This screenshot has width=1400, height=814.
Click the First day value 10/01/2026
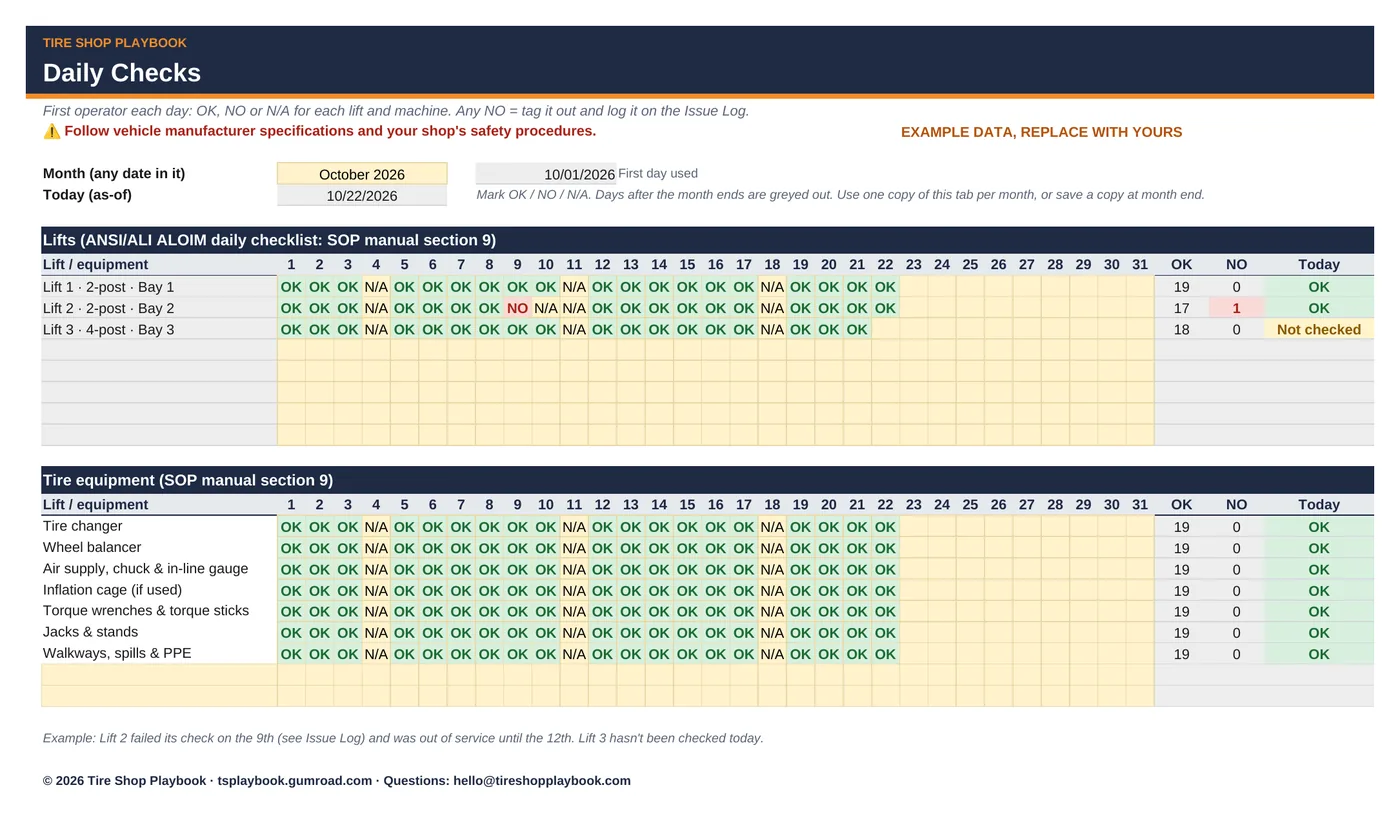546,174
